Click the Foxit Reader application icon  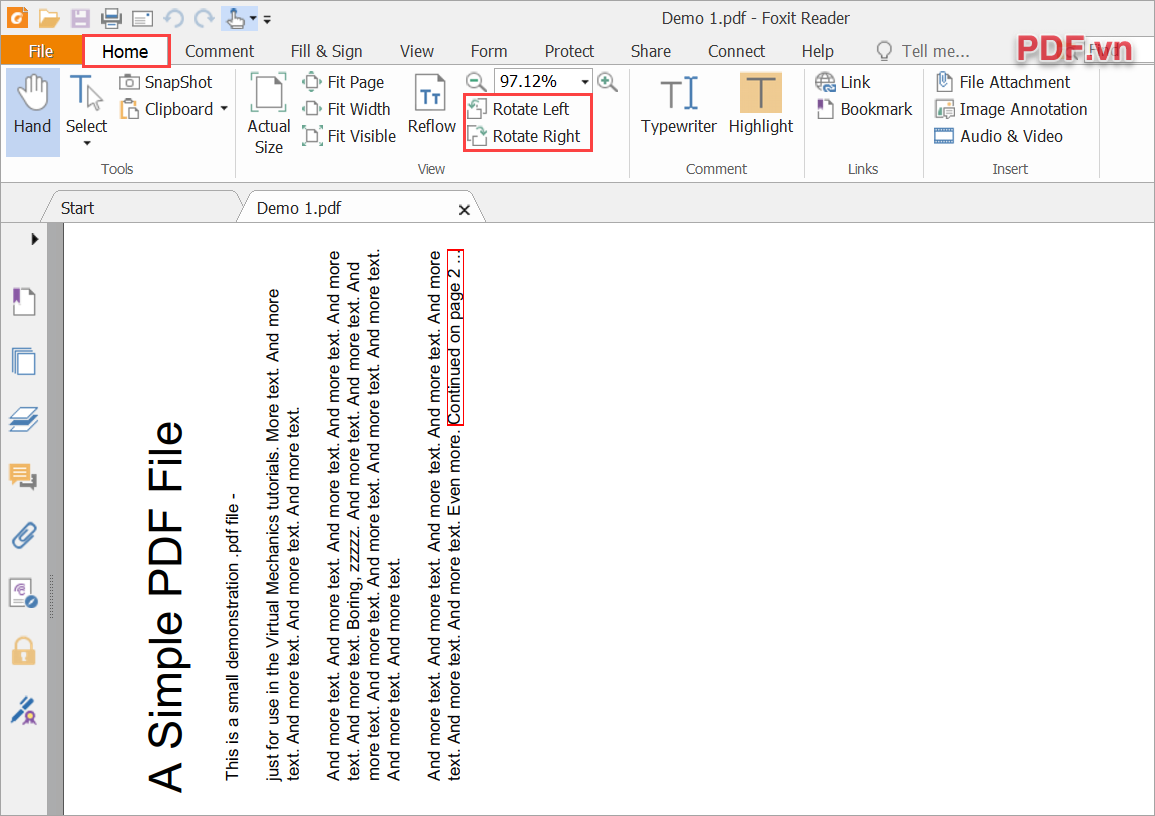tap(17, 18)
